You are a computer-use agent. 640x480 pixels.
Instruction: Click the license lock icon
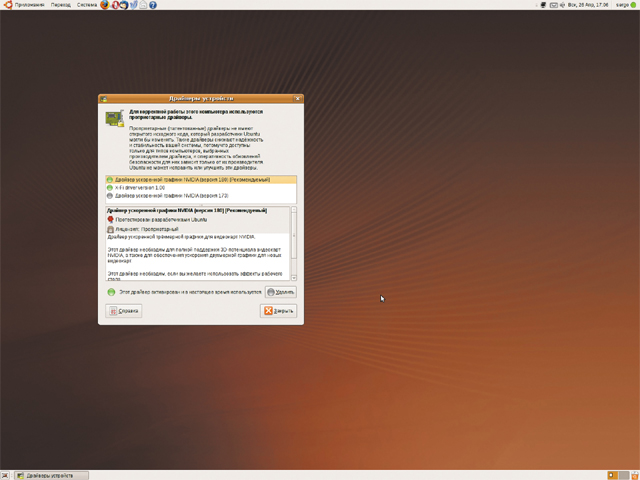click(110, 229)
